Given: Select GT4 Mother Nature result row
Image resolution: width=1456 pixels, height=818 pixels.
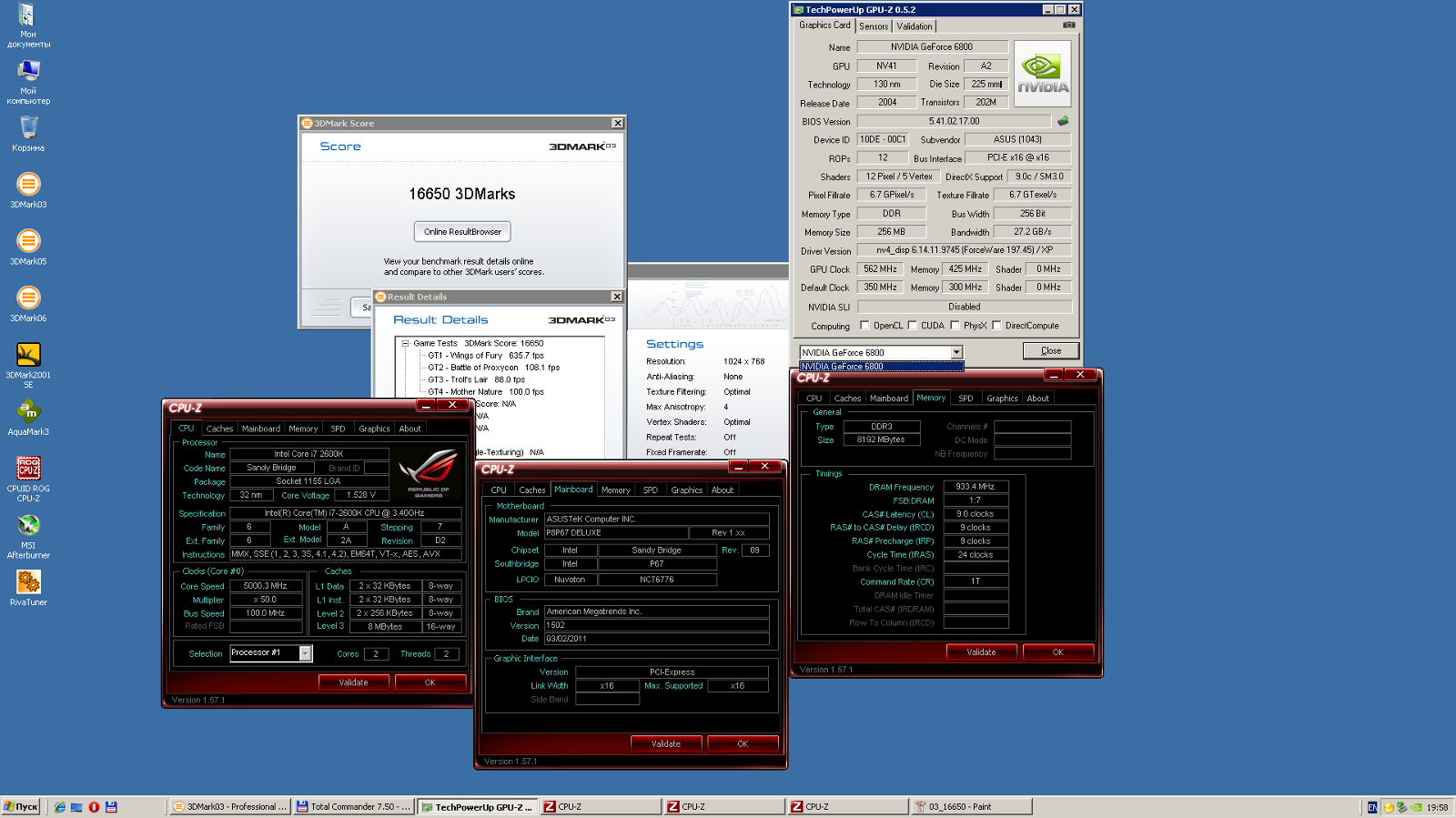Looking at the screenshot, I should (x=486, y=392).
